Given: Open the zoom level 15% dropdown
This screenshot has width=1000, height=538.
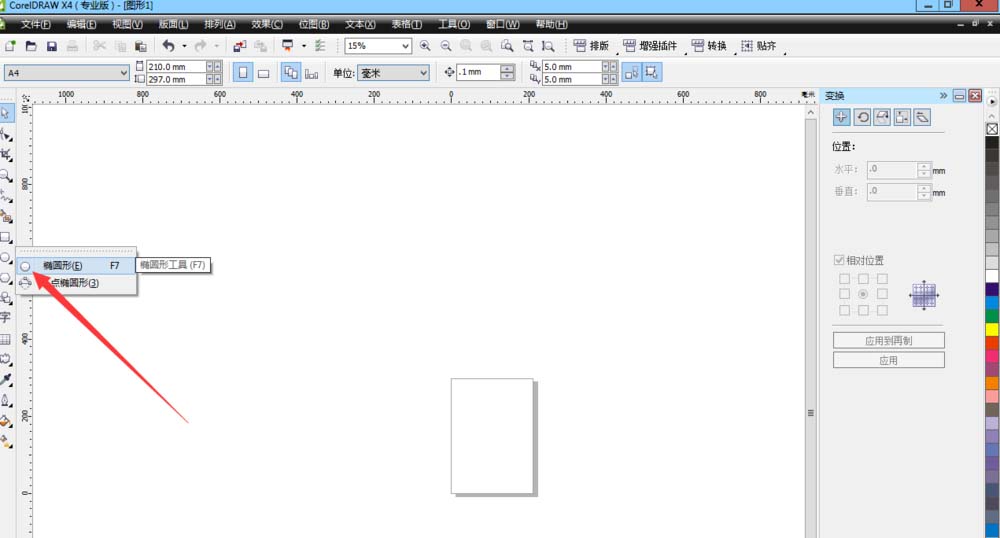Looking at the screenshot, I should [x=405, y=46].
